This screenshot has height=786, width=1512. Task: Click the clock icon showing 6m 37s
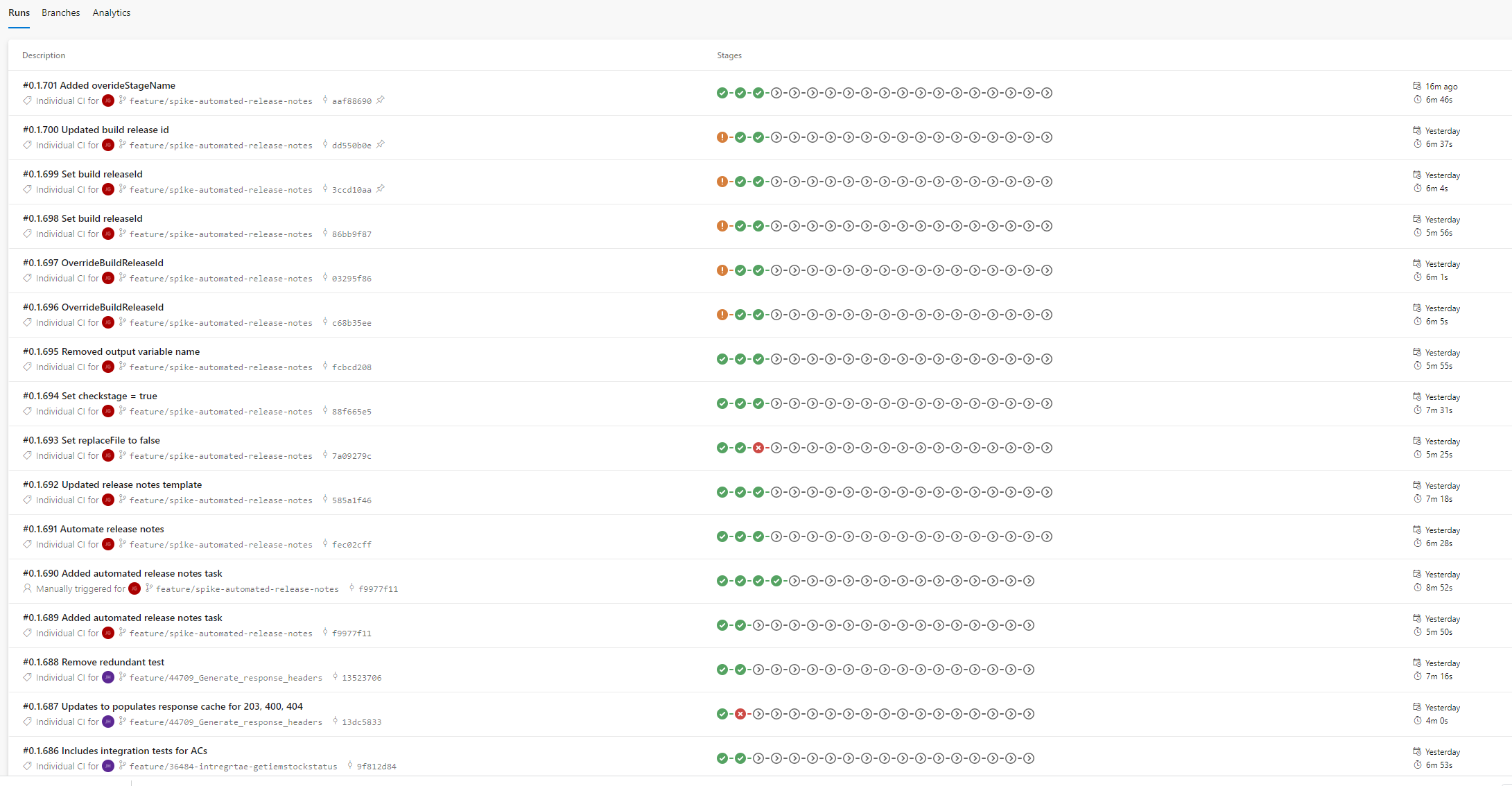[1418, 144]
